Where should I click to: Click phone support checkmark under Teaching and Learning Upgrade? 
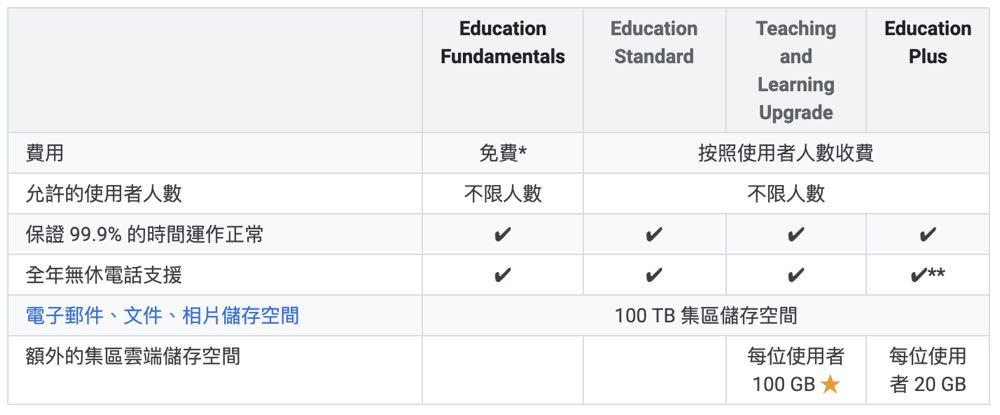pyautogui.click(x=795, y=275)
